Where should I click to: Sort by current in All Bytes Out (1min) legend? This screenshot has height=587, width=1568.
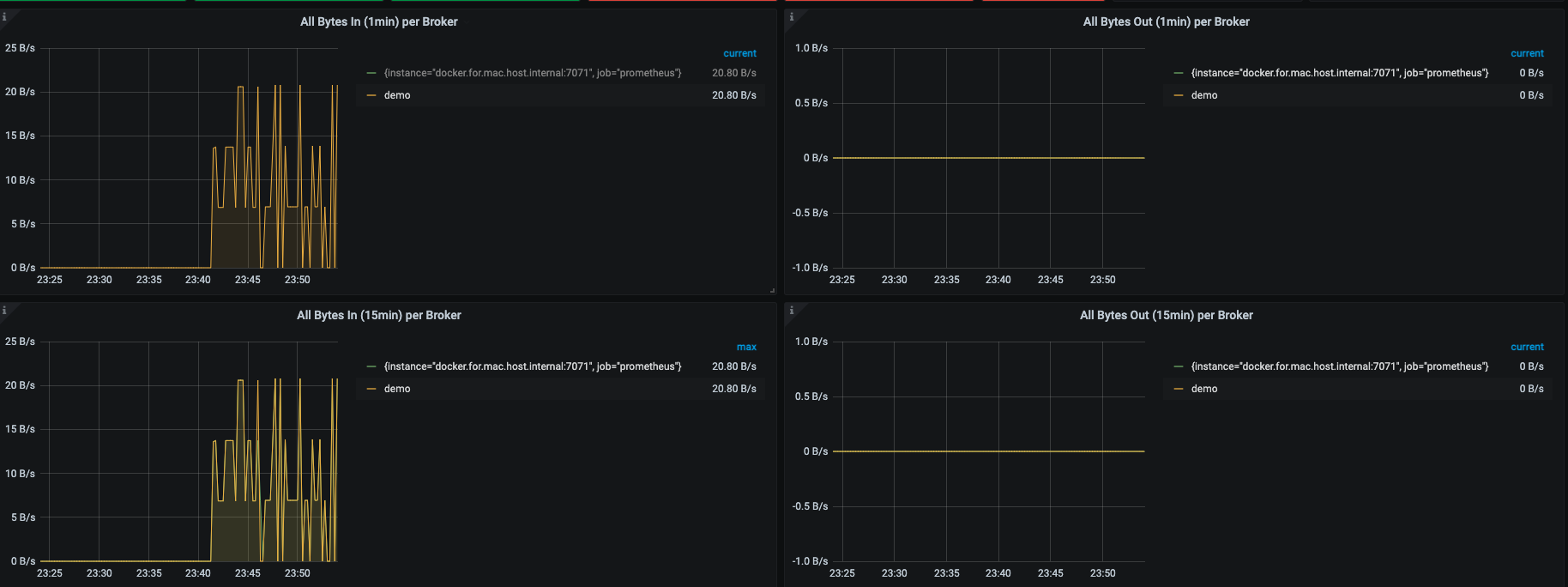1527,53
